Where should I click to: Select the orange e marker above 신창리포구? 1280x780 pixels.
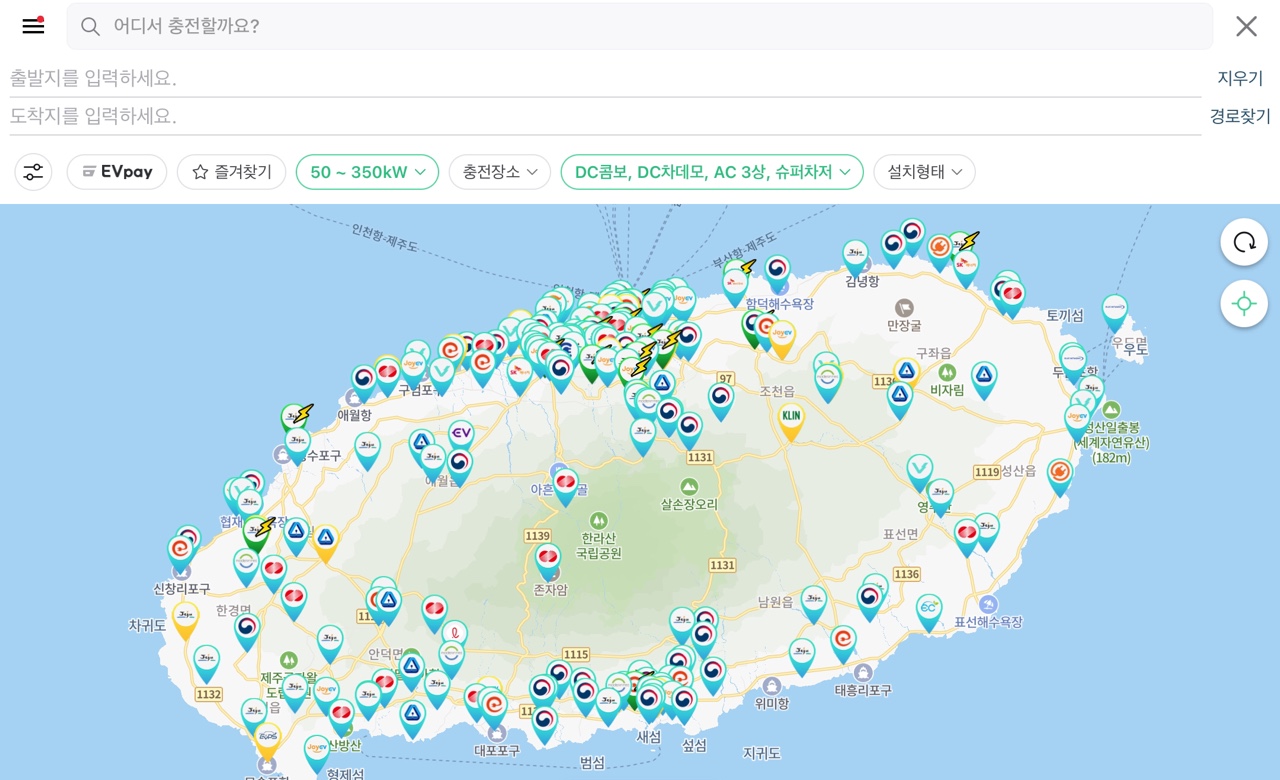coord(180,553)
